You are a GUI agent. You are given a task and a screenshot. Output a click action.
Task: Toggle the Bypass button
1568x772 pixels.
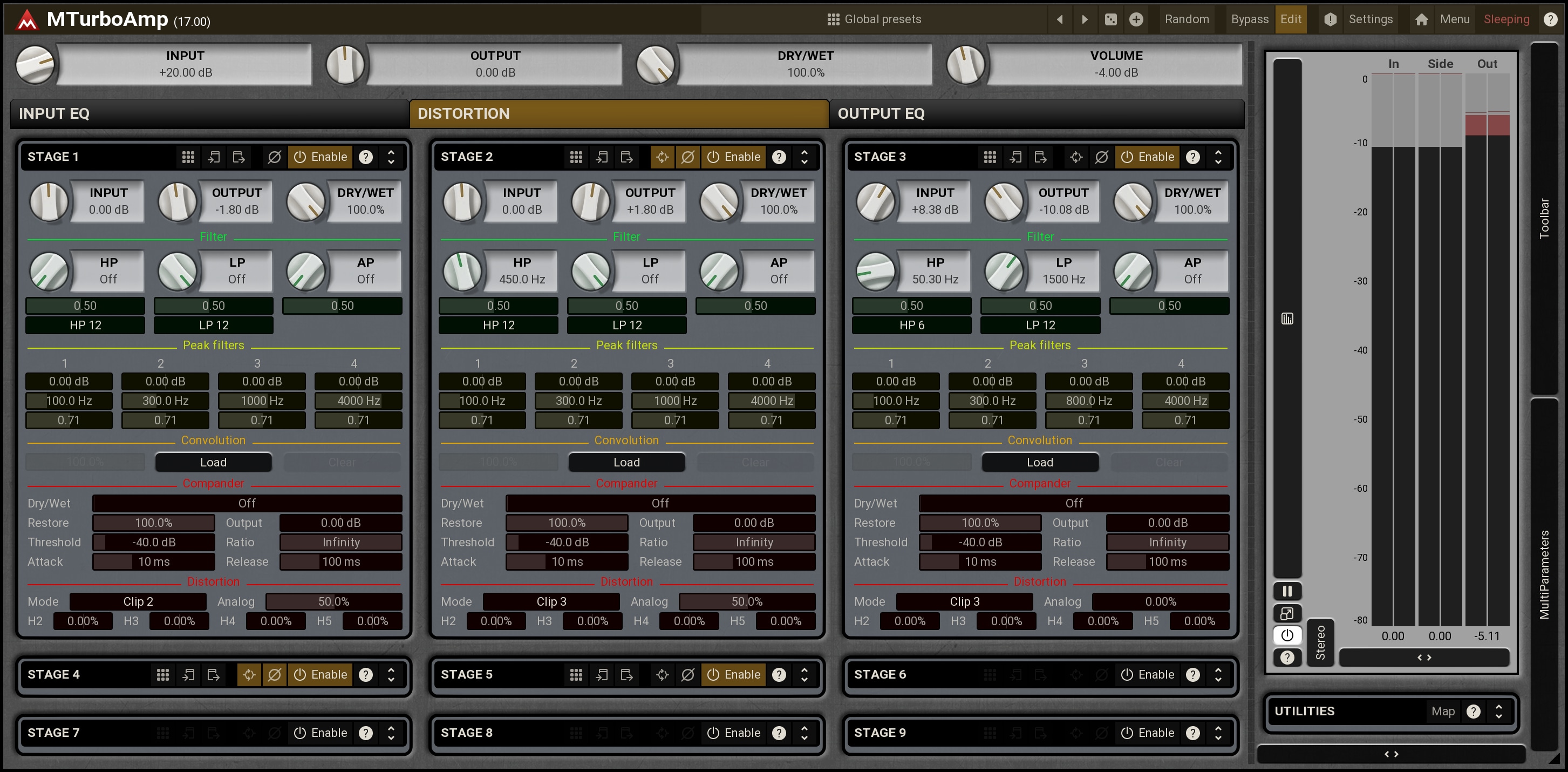(1249, 19)
